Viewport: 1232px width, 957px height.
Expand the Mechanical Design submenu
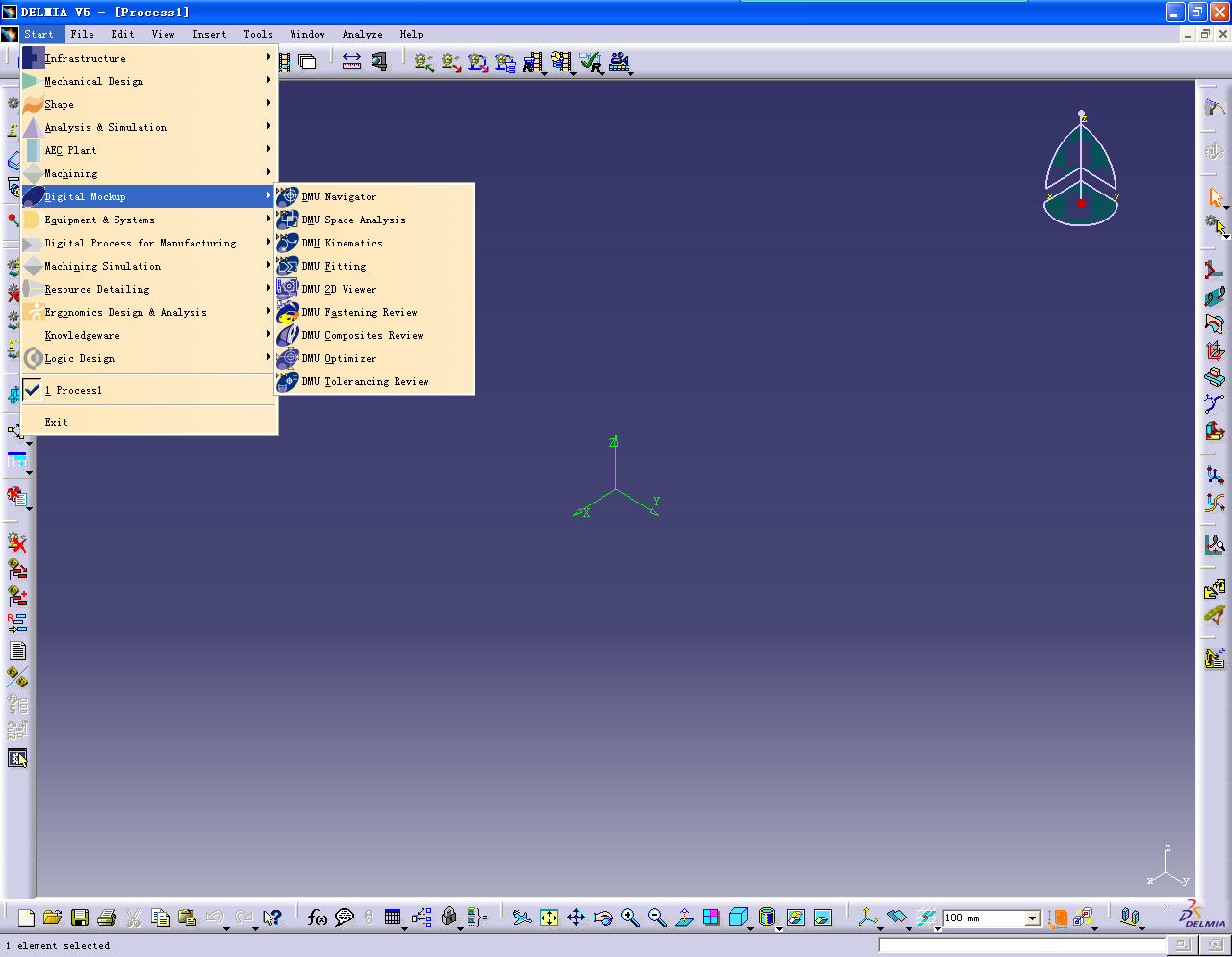click(x=149, y=81)
